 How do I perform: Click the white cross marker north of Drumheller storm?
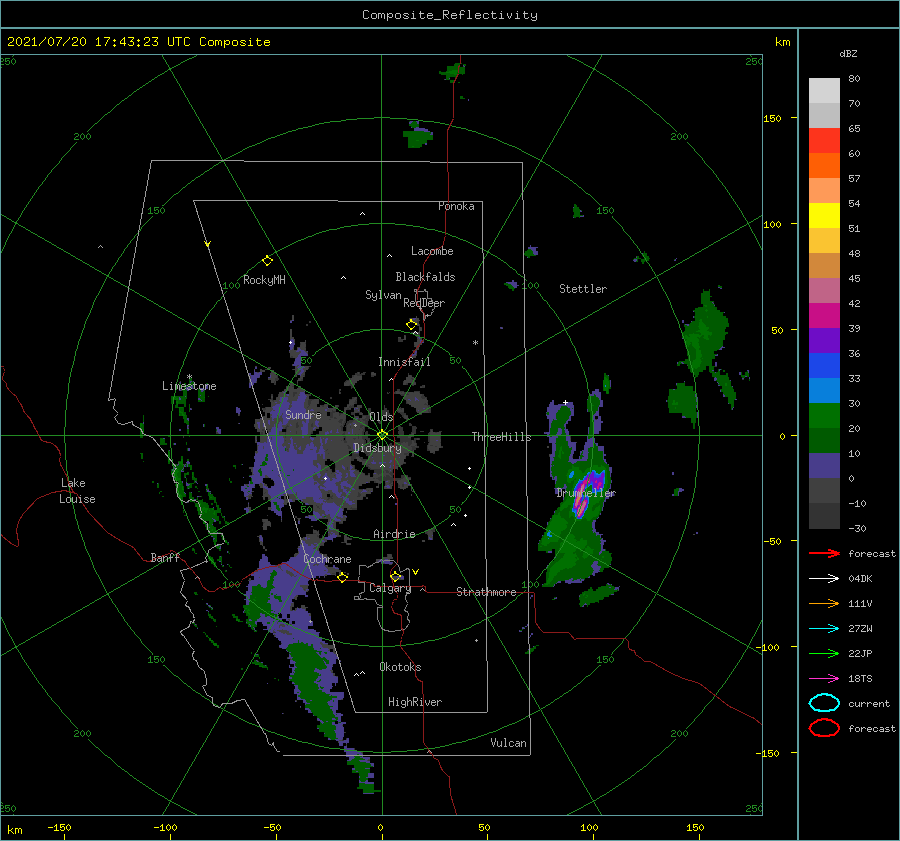565,402
